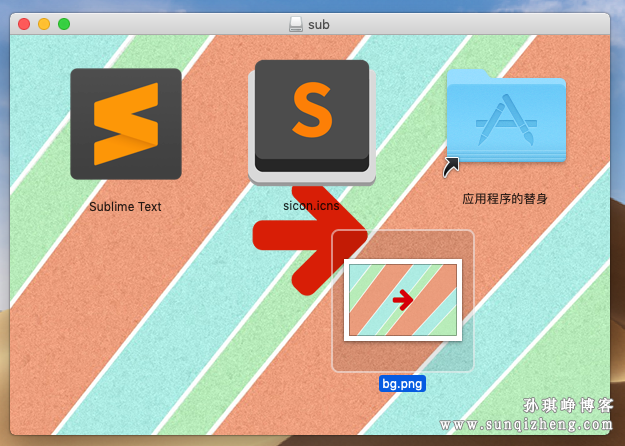Close the sub window with the red button
Image resolution: width=625 pixels, height=446 pixels.
tap(24, 24)
